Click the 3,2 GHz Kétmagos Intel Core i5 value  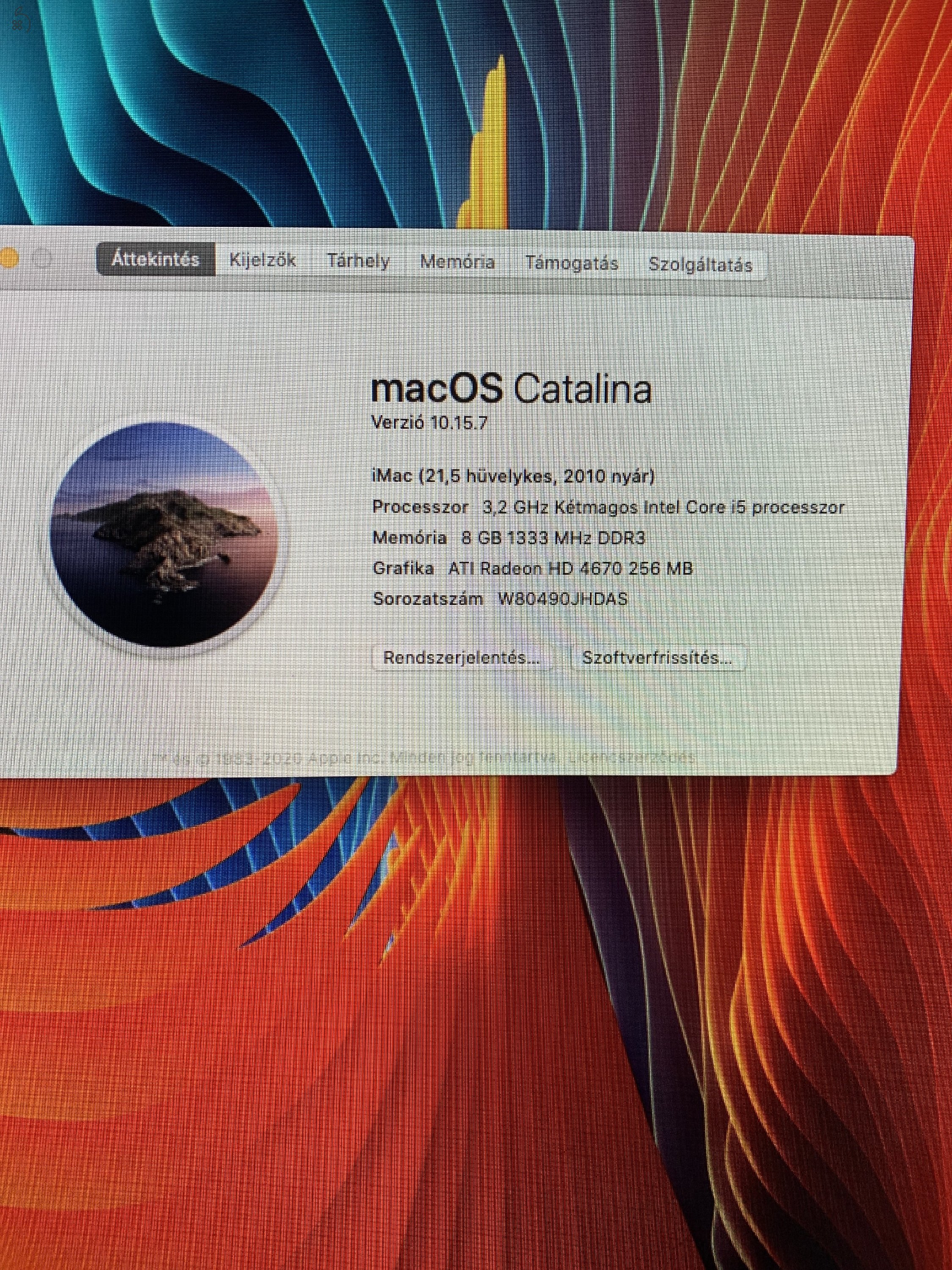point(663,508)
